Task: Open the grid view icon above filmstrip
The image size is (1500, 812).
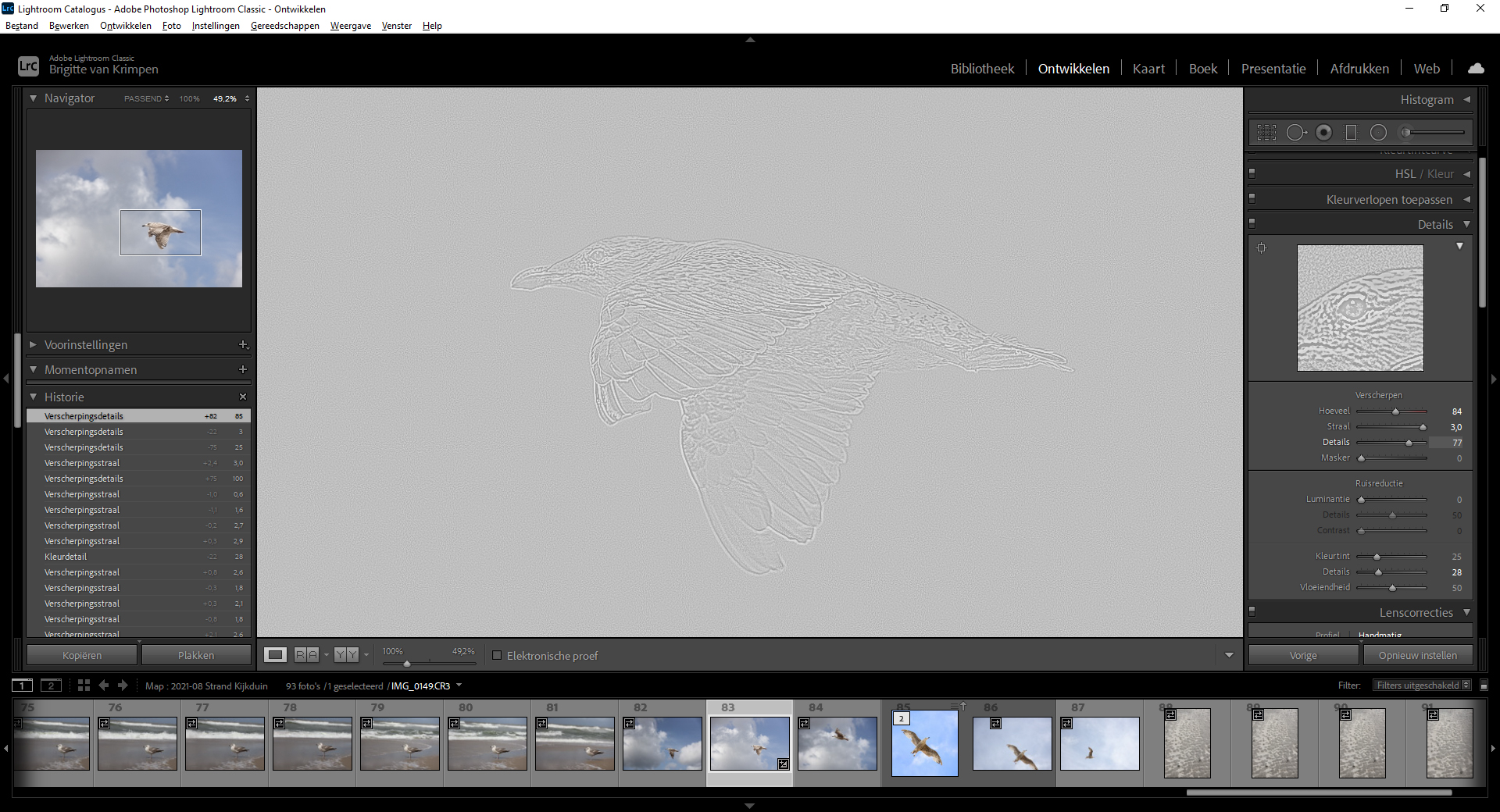Action: [x=84, y=686]
